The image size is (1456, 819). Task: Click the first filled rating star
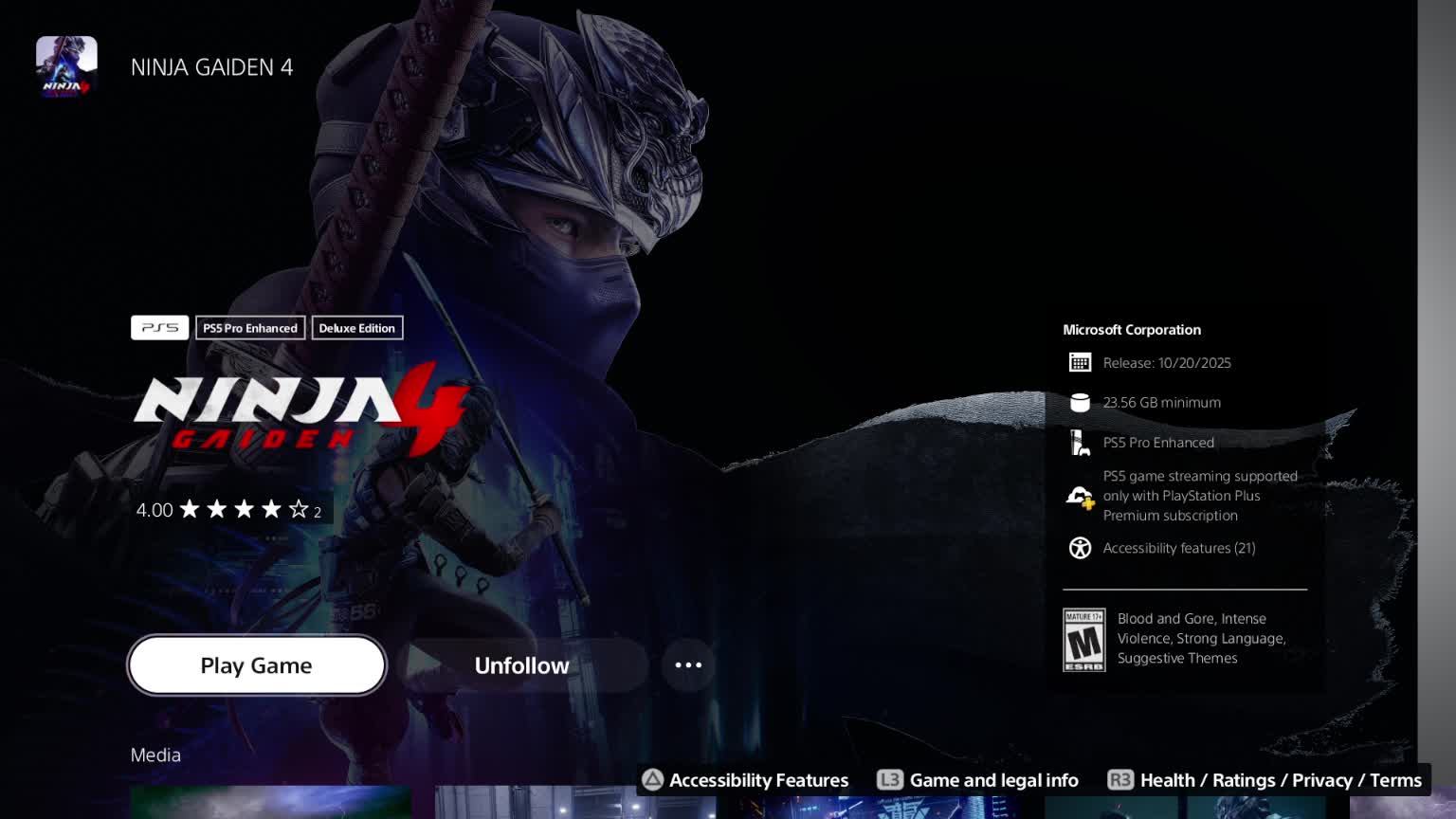pos(190,510)
